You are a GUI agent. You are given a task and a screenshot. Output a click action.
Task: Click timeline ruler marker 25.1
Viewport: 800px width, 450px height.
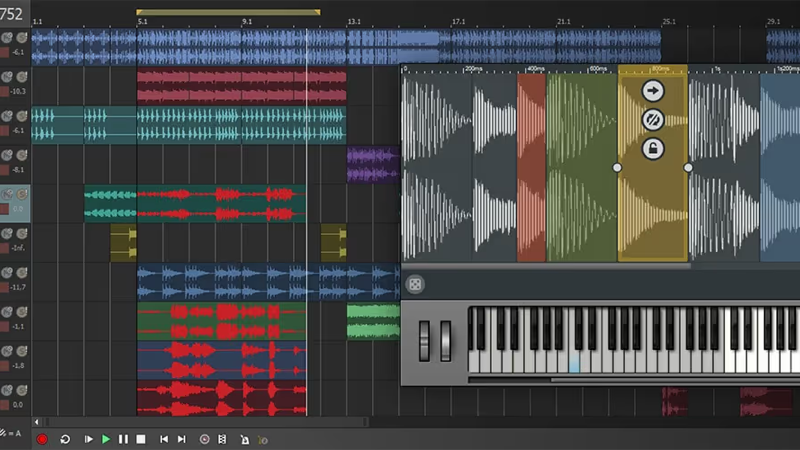(x=669, y=21)
